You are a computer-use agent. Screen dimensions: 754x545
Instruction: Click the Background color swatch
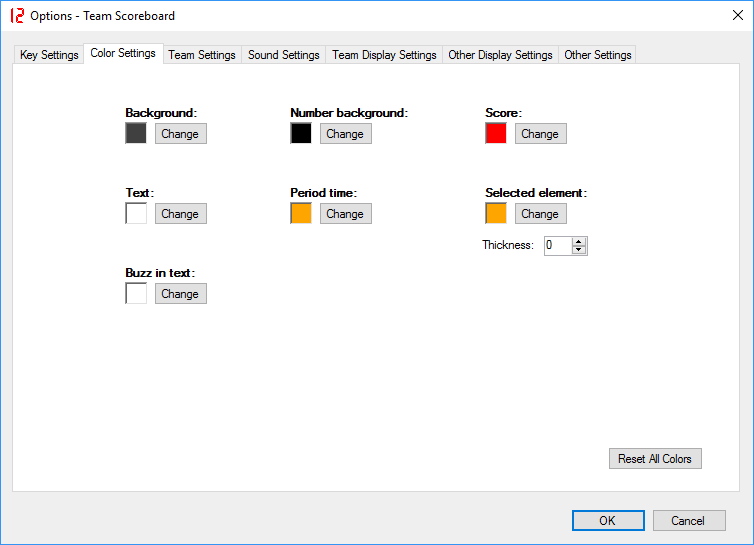(x=136, y=133)
